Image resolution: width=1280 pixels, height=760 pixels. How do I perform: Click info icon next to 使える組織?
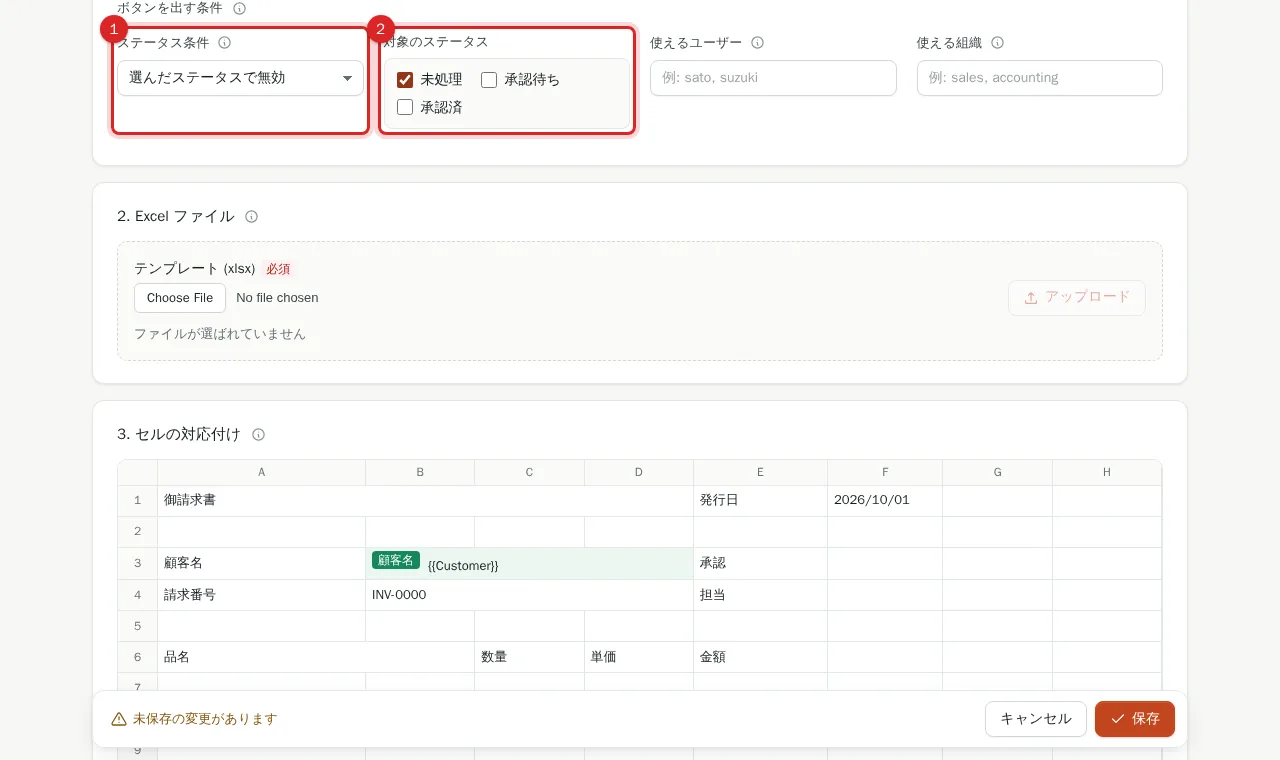click(x=997, y=43)
